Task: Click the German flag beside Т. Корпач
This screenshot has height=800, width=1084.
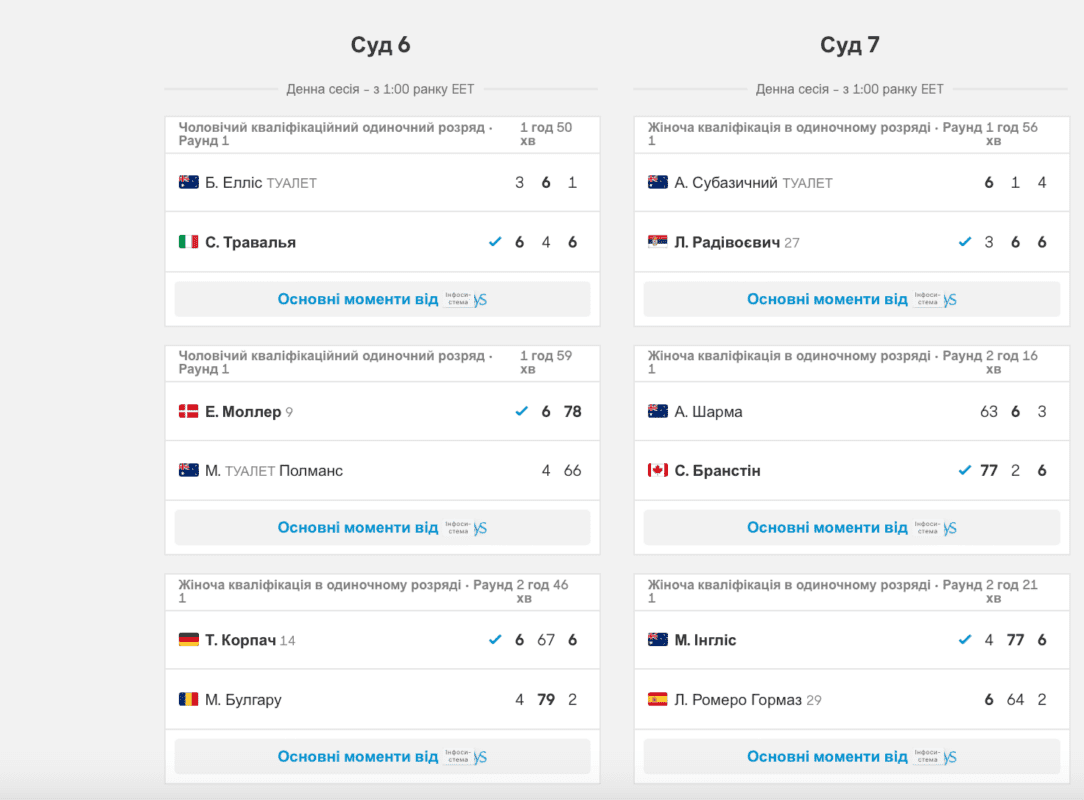Action: (188, 640)
